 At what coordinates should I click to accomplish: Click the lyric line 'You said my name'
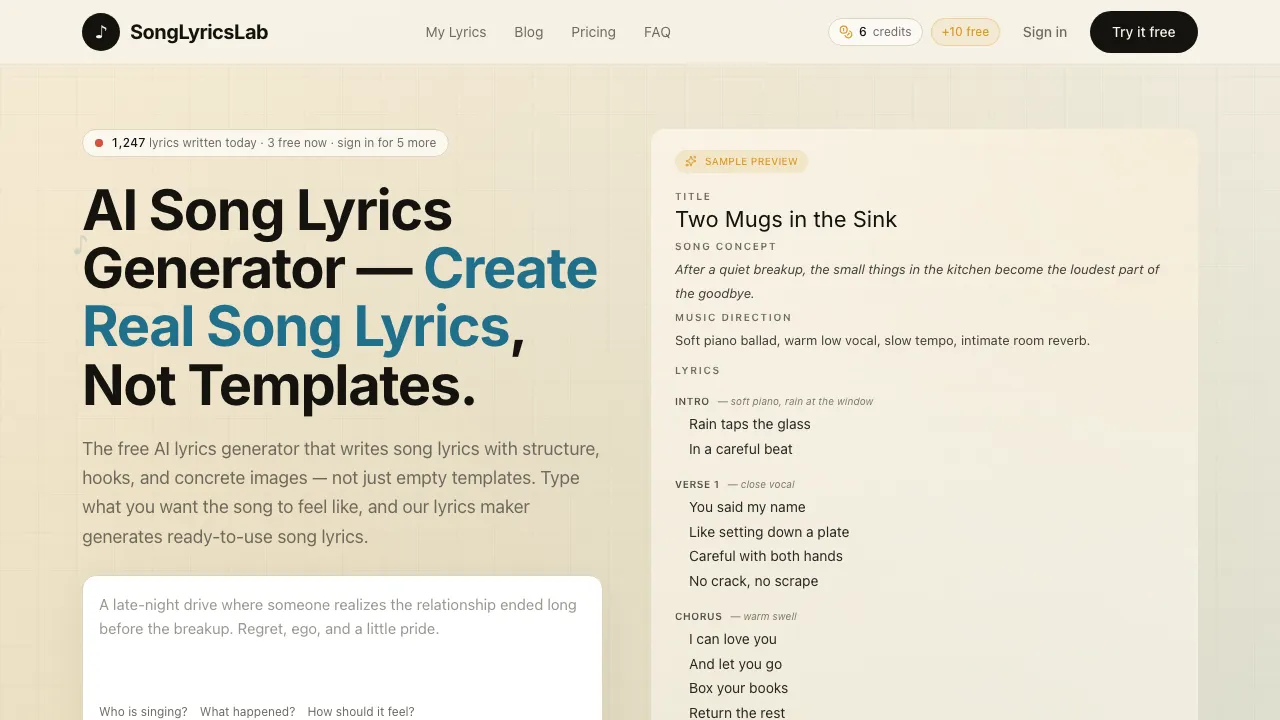click(747, 507)
